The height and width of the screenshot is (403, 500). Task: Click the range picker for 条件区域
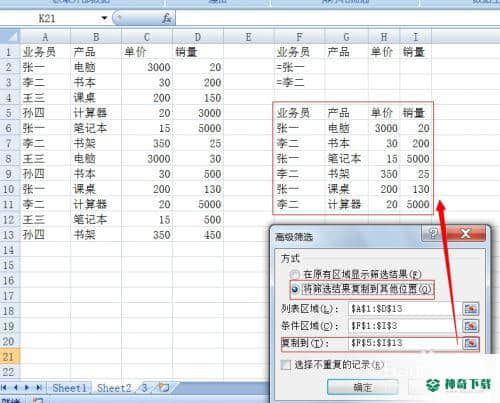471,326
